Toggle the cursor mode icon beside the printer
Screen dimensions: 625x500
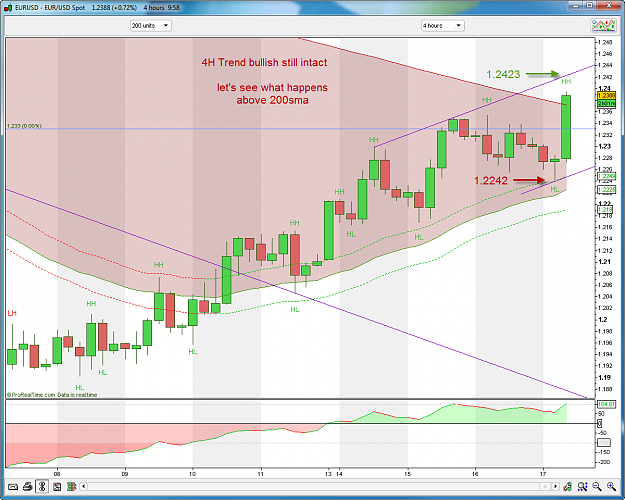click(x=42, y=486)
